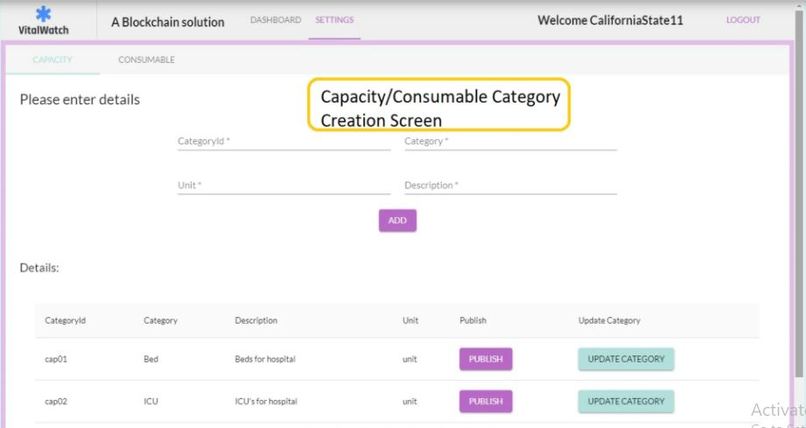806x428 pixels.
Task: Select the 'ICU's for hospital' description
Action: (x=266, y=401)
